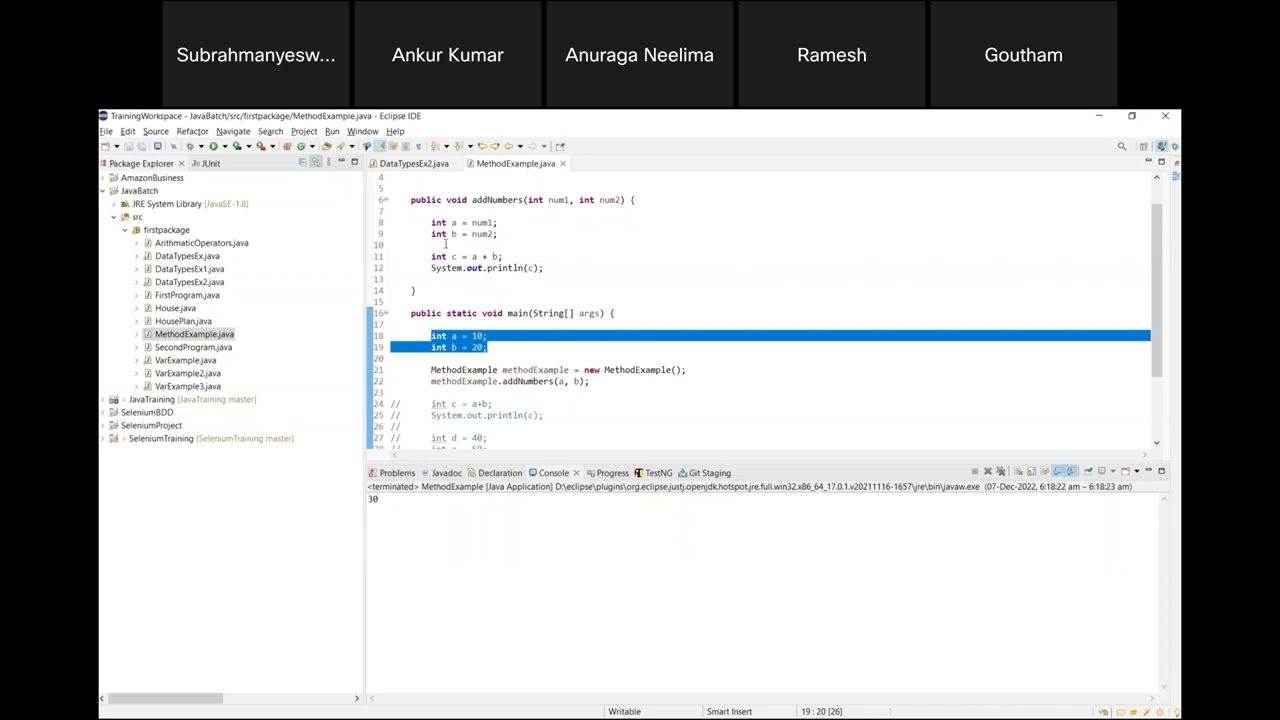Collapse the src folder node
The height and width of the screenshot is (720, 1280).
point(114,217)
